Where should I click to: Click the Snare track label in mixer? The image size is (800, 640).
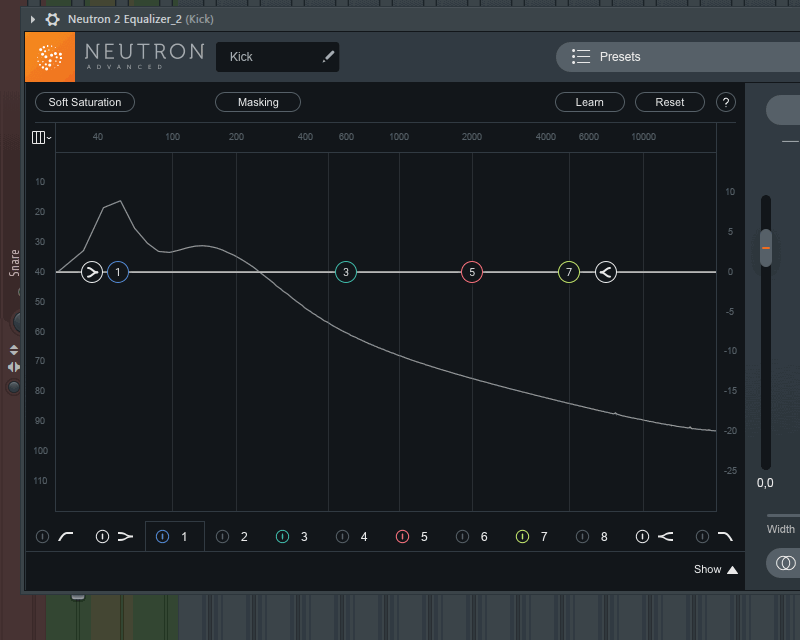[14, 263]
